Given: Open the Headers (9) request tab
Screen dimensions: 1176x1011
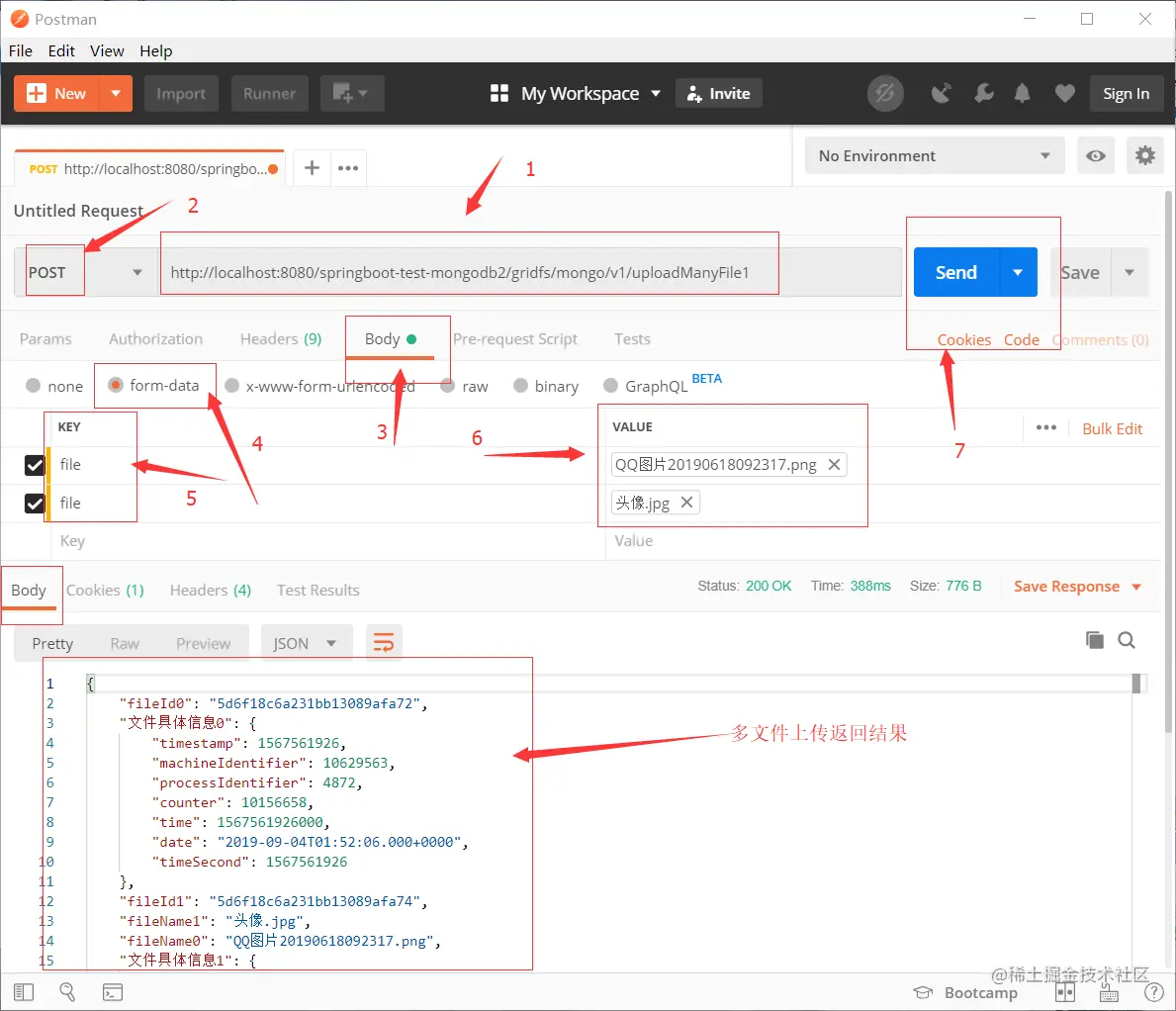Looking at the screenshot, I should pos(281,339).
